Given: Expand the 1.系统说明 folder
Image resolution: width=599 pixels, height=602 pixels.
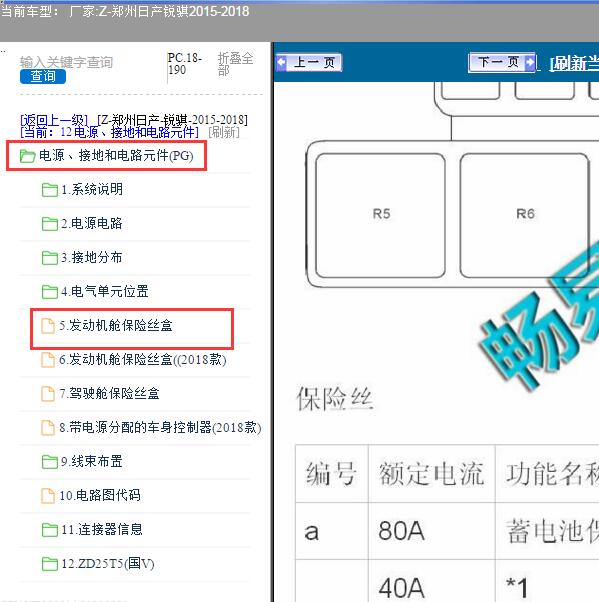Looking at the screenshot, I should coord(92,189).
